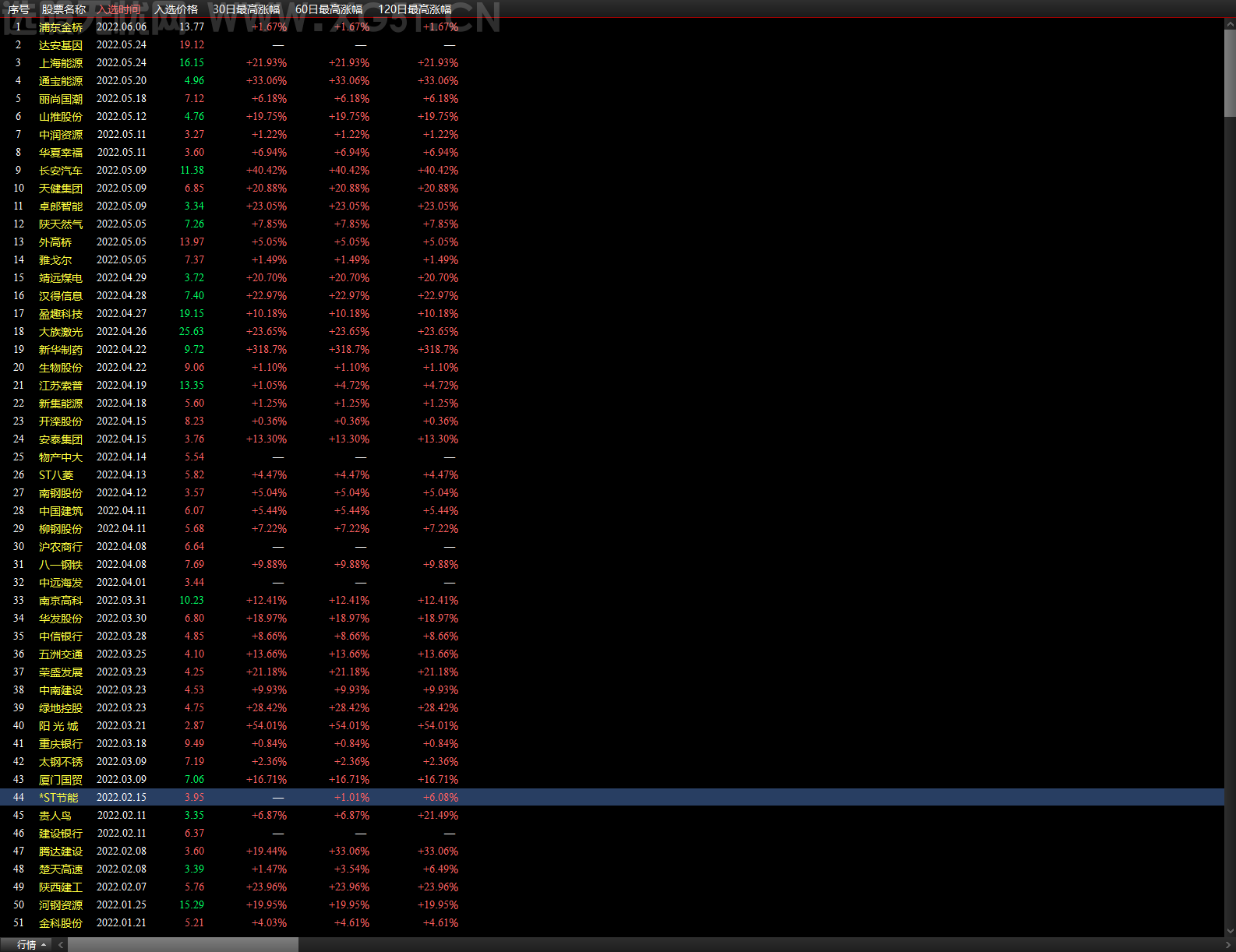The width and height of the screenshot is (1236, 952).
Task: Select stock 沪农商行
Action: pos(61,547)
